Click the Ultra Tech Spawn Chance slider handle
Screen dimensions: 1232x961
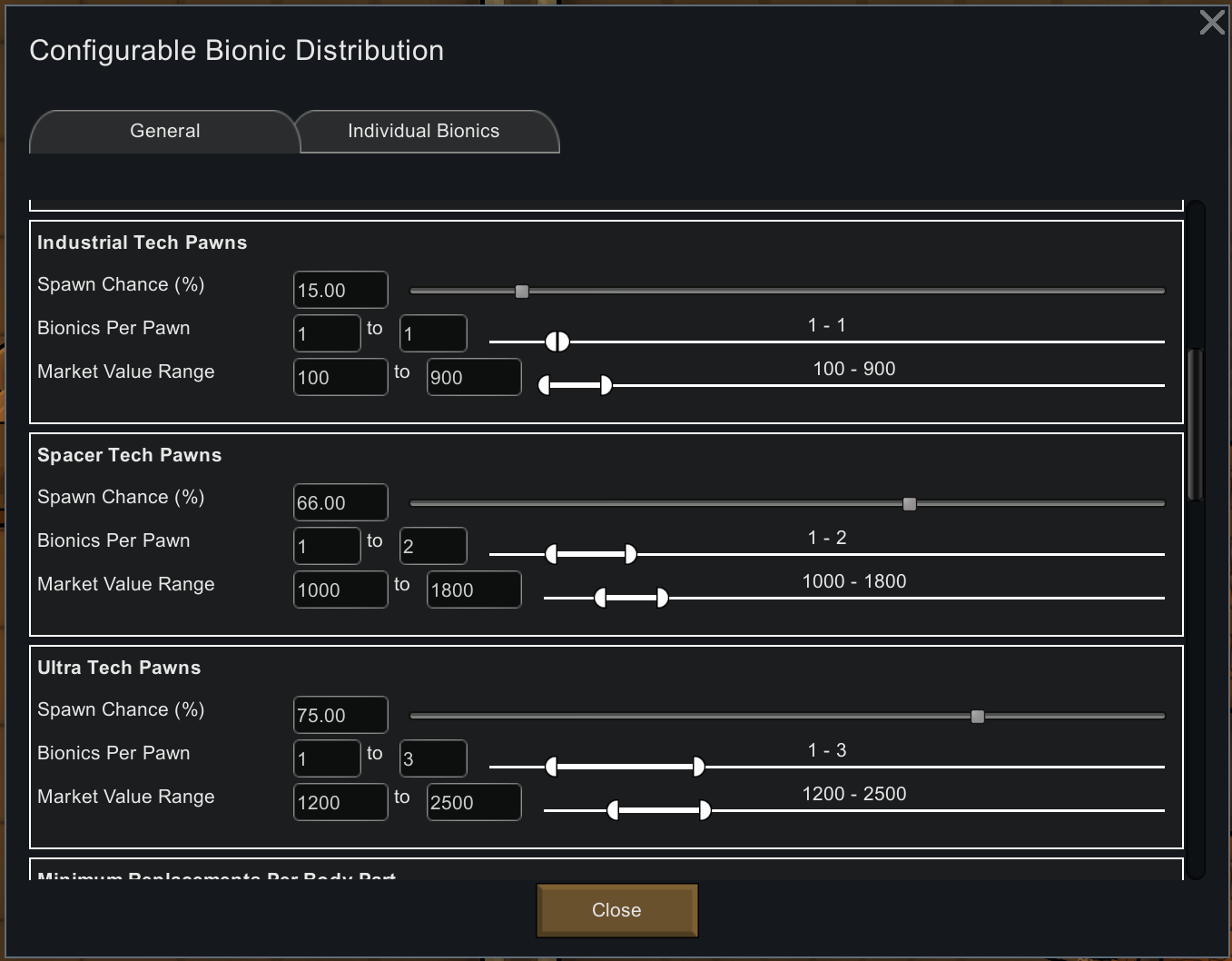coord(978,717)
